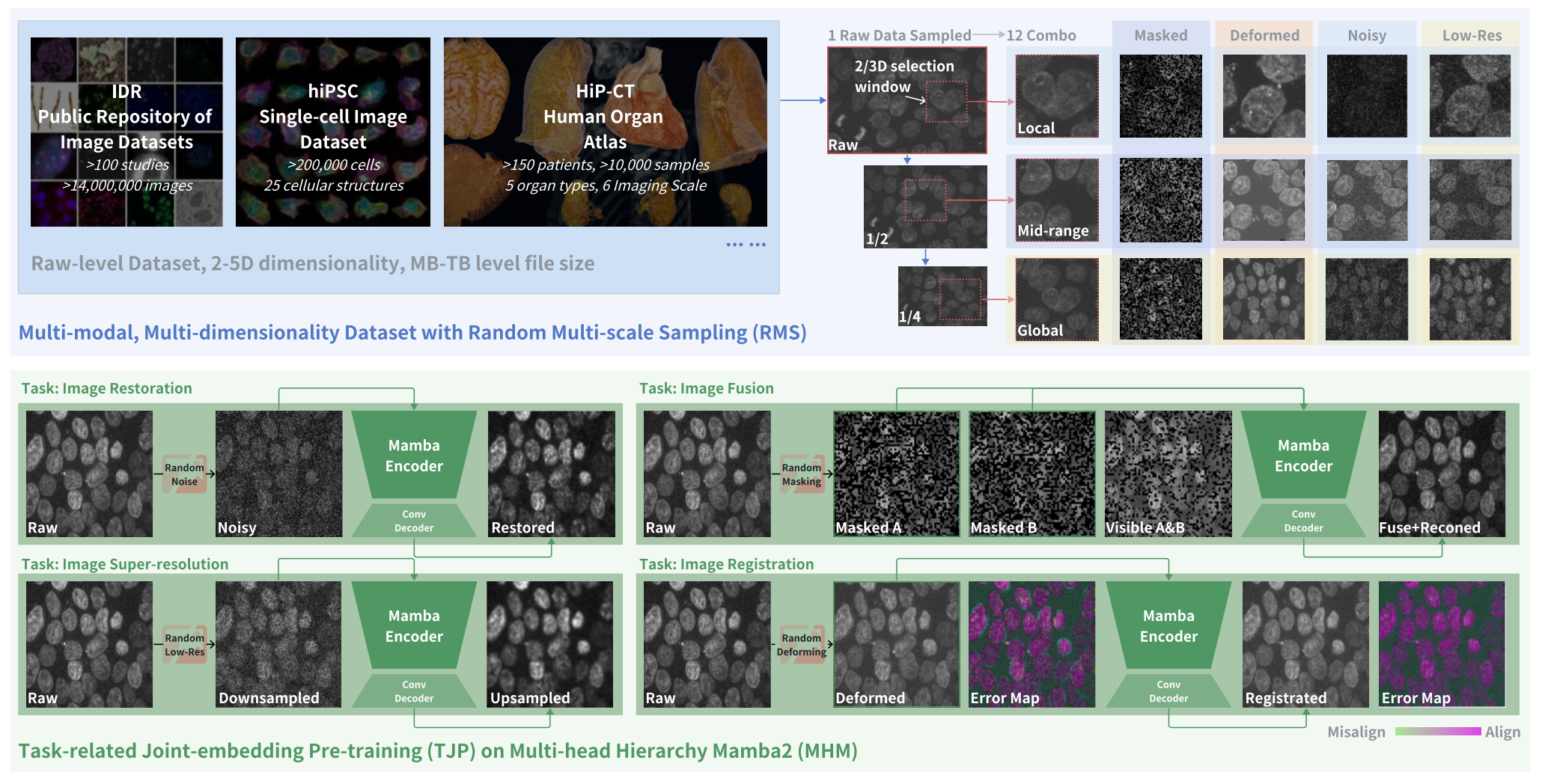Image resolution: width=1542 pixels, height=784 pixels.
Task: Click Mamba Encoder block in Image Restoration
Action: [x=414, y=455]
